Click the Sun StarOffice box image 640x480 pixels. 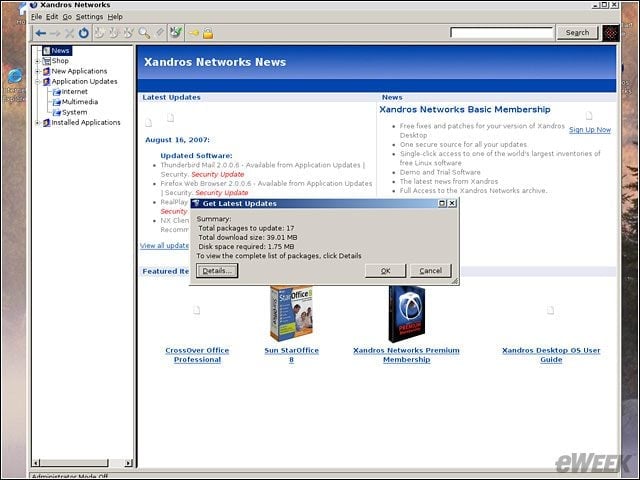tap(291, 313)
